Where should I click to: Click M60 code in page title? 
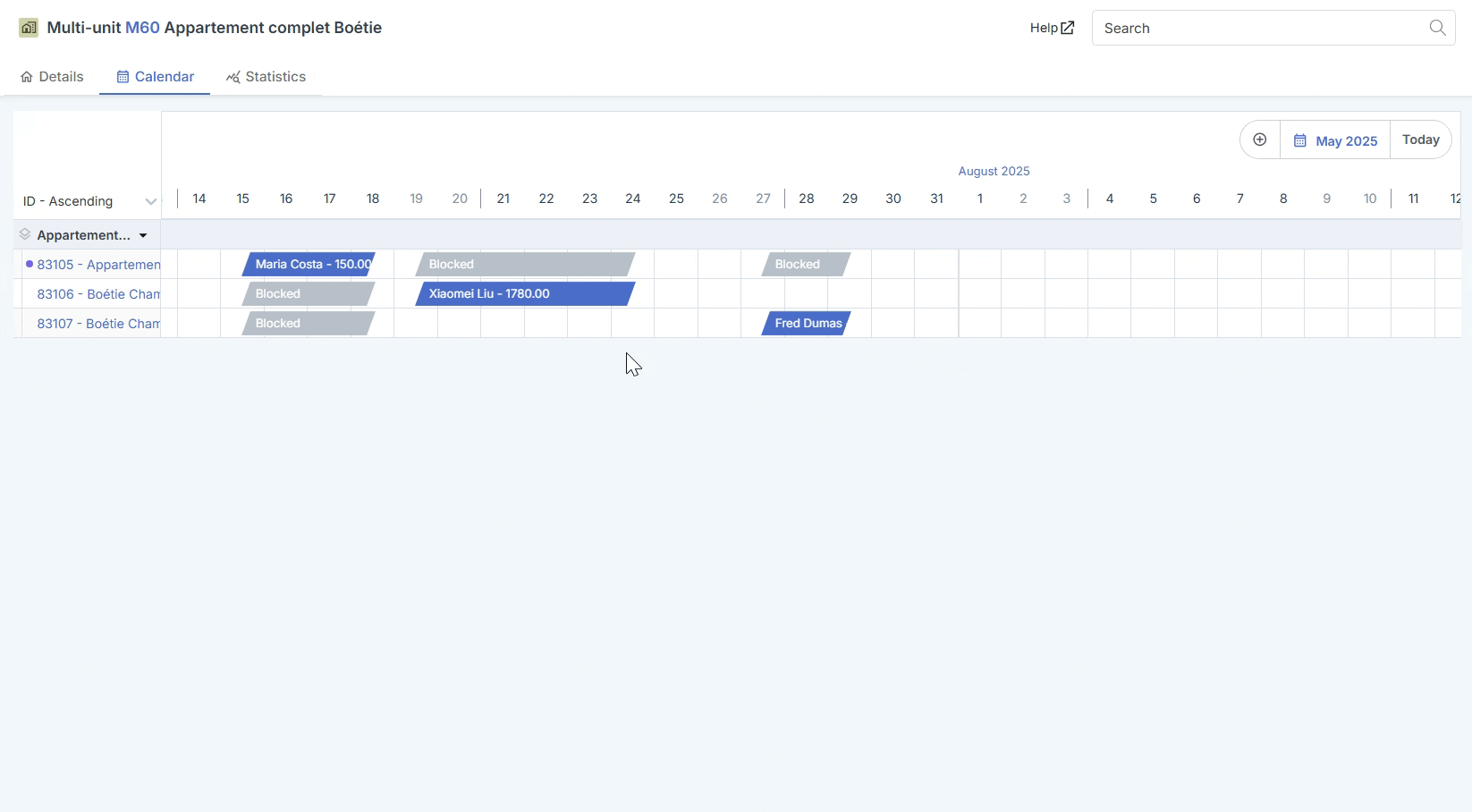point(142,28)
